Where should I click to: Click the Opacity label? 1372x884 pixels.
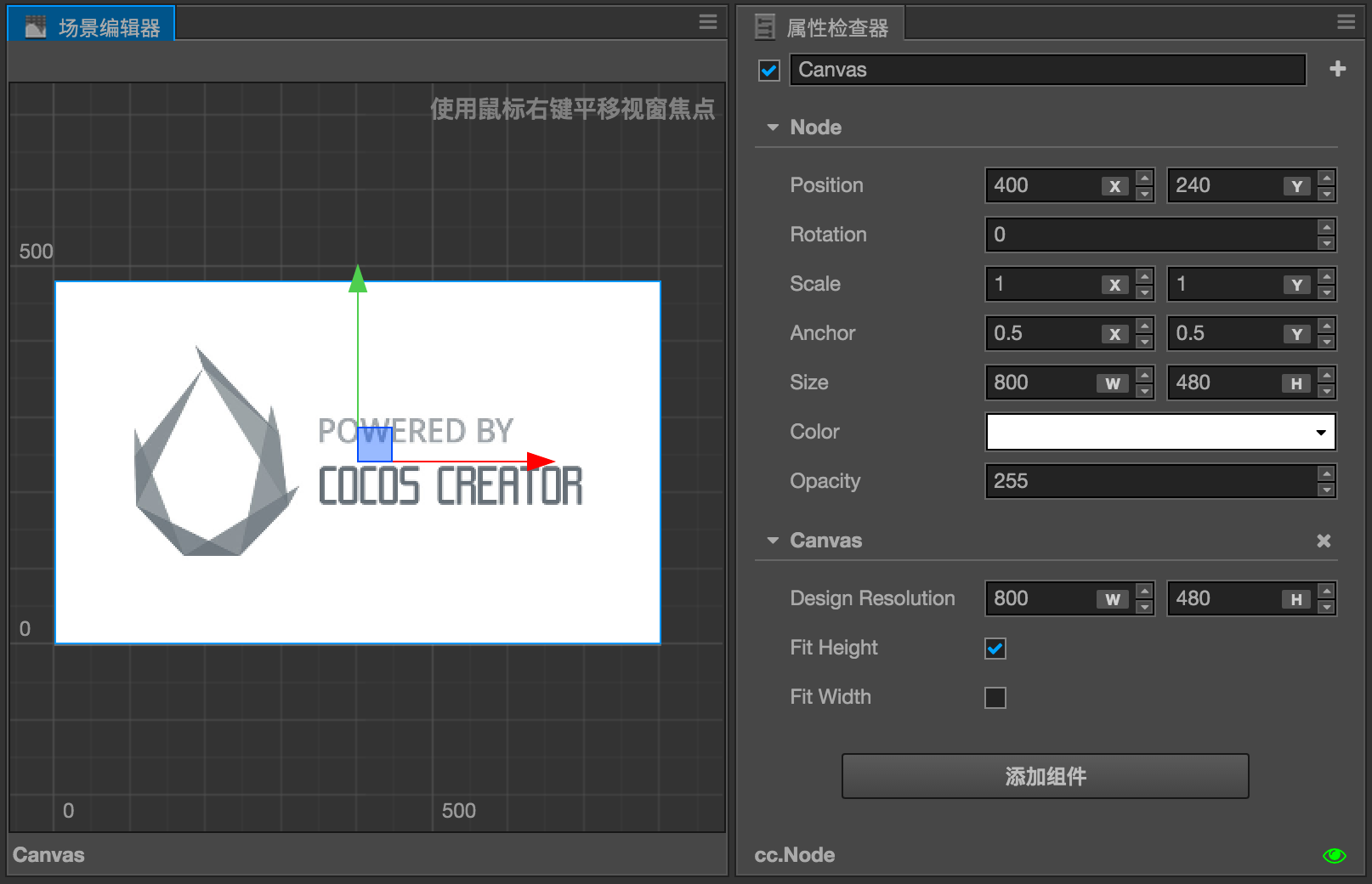[x=825, y=481]
